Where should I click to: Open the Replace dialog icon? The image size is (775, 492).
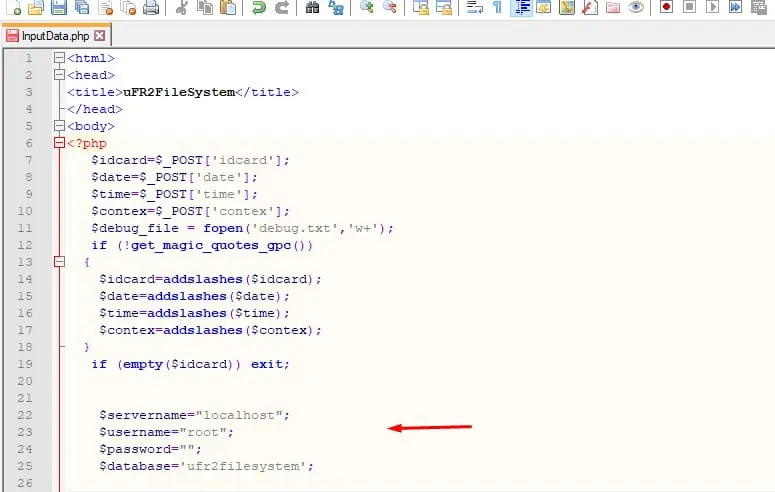click(336, 7)
